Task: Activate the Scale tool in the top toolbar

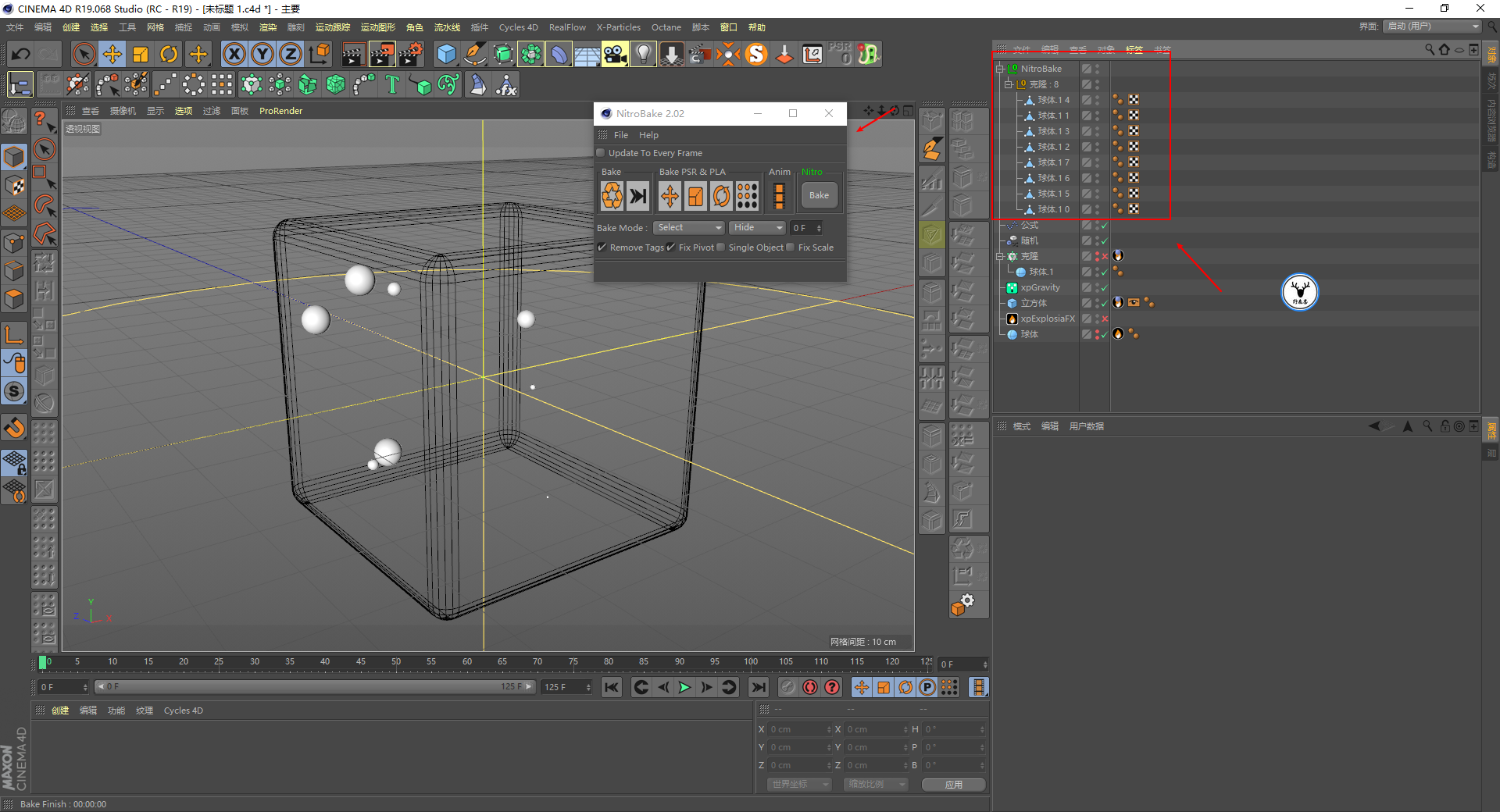Action: pyautogui.click(x=141, y=54)
